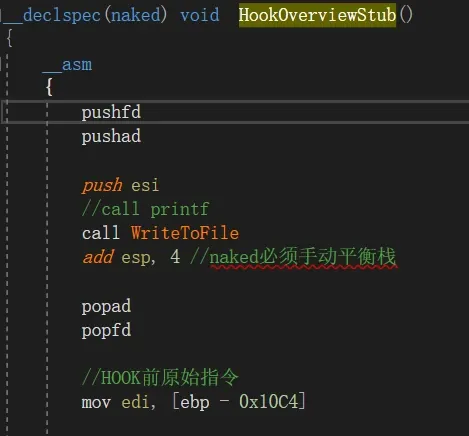Click the //HOOK前原始指令 comment
The height and width of the screenshot is (436, 469).
click(160, 378)
